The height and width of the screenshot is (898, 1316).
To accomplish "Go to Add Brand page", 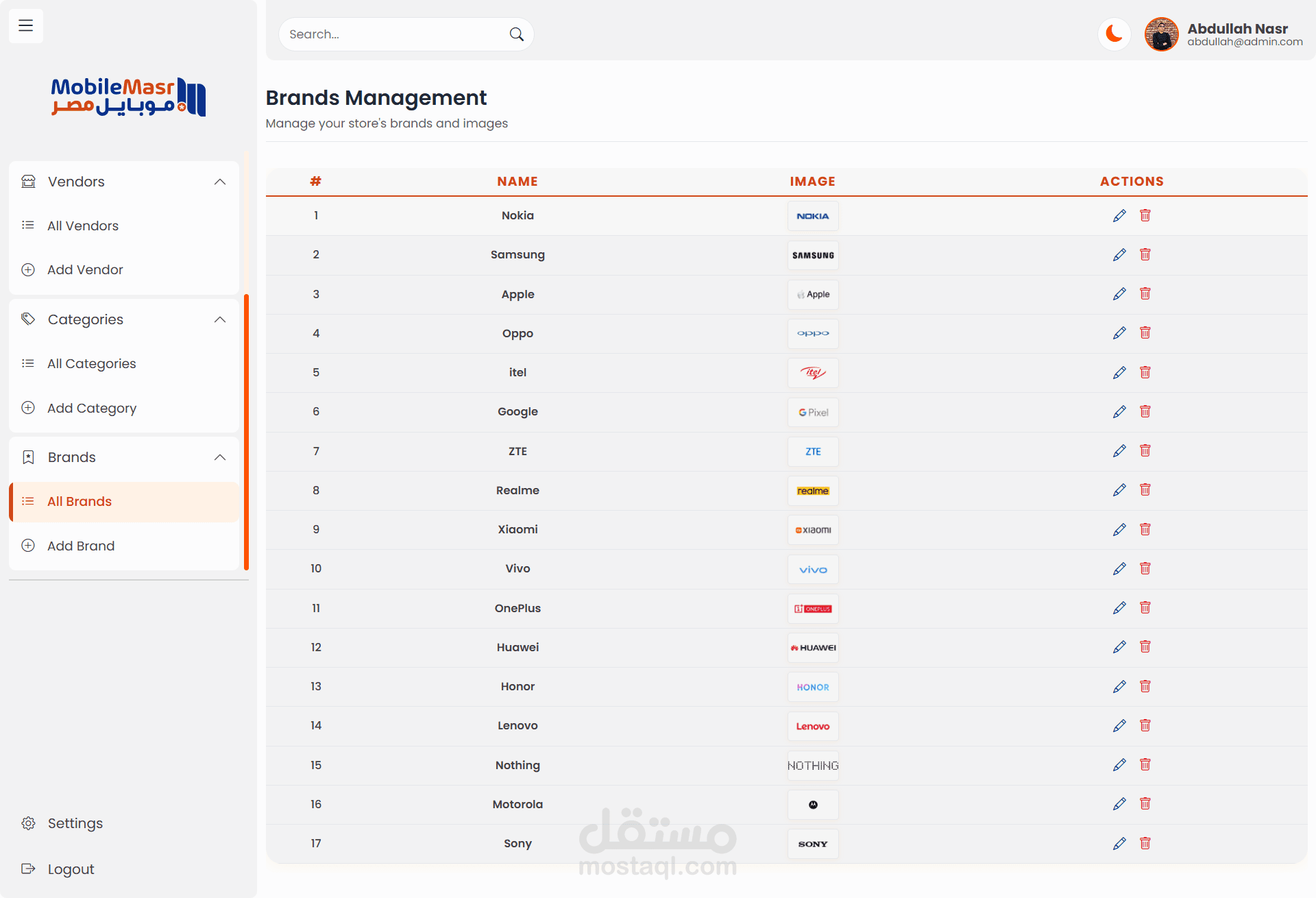I will coord(81,546).
